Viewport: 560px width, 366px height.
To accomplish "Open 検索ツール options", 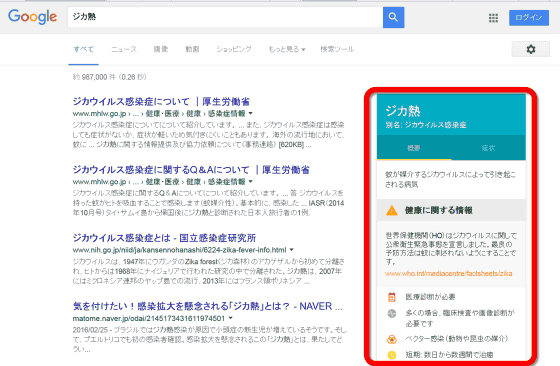I will (337, 49).
